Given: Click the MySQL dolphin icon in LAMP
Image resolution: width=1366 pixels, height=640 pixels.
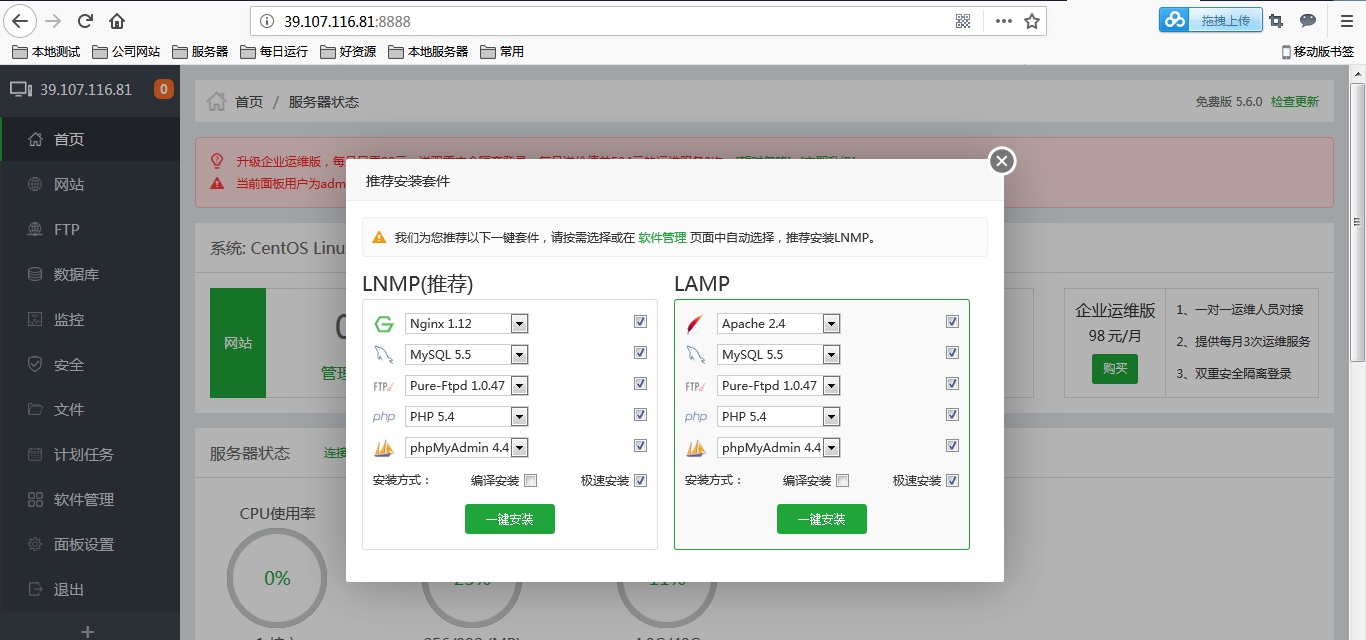Looking at the screenshot, I should click(696, 354).
